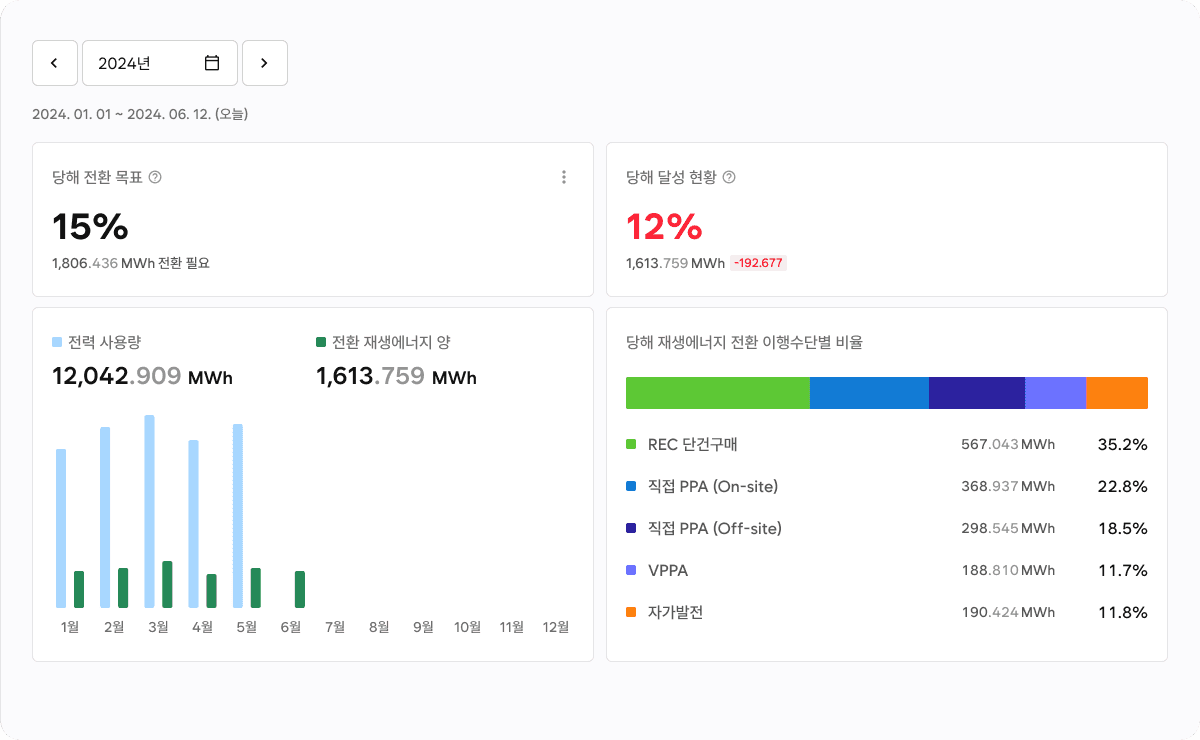Open the calendar icon next to 2024년
1200x740 pixels.
pyautogui.click(x=211, y=62)
